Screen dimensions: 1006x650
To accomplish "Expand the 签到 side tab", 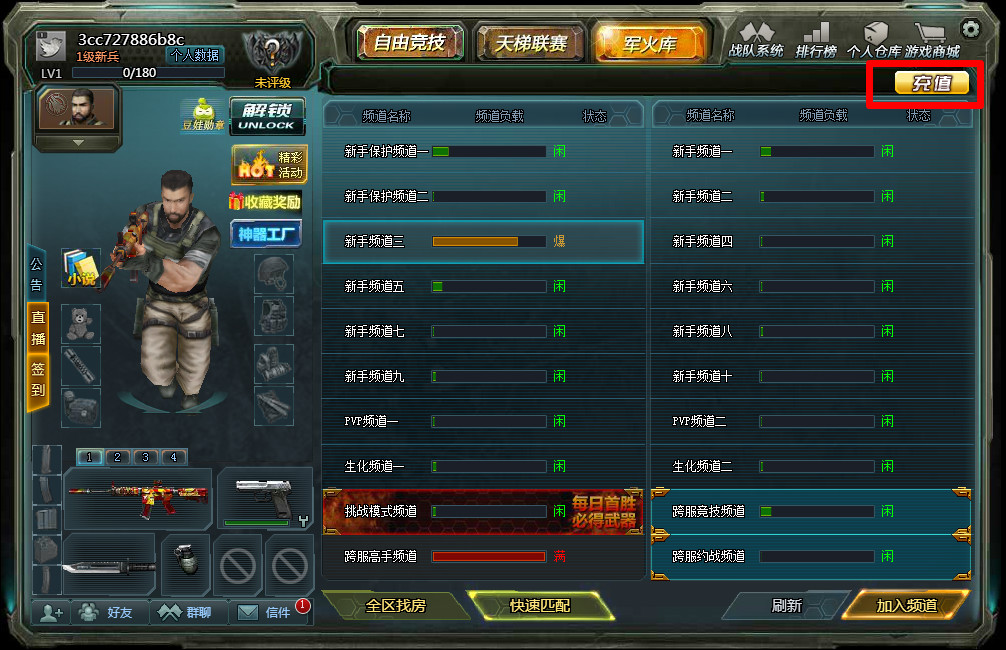I will pos(38,379).
